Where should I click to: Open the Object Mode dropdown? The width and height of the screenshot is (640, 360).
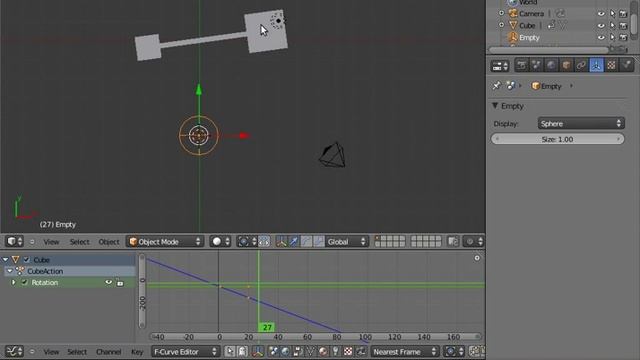click(x=164, y=242)
